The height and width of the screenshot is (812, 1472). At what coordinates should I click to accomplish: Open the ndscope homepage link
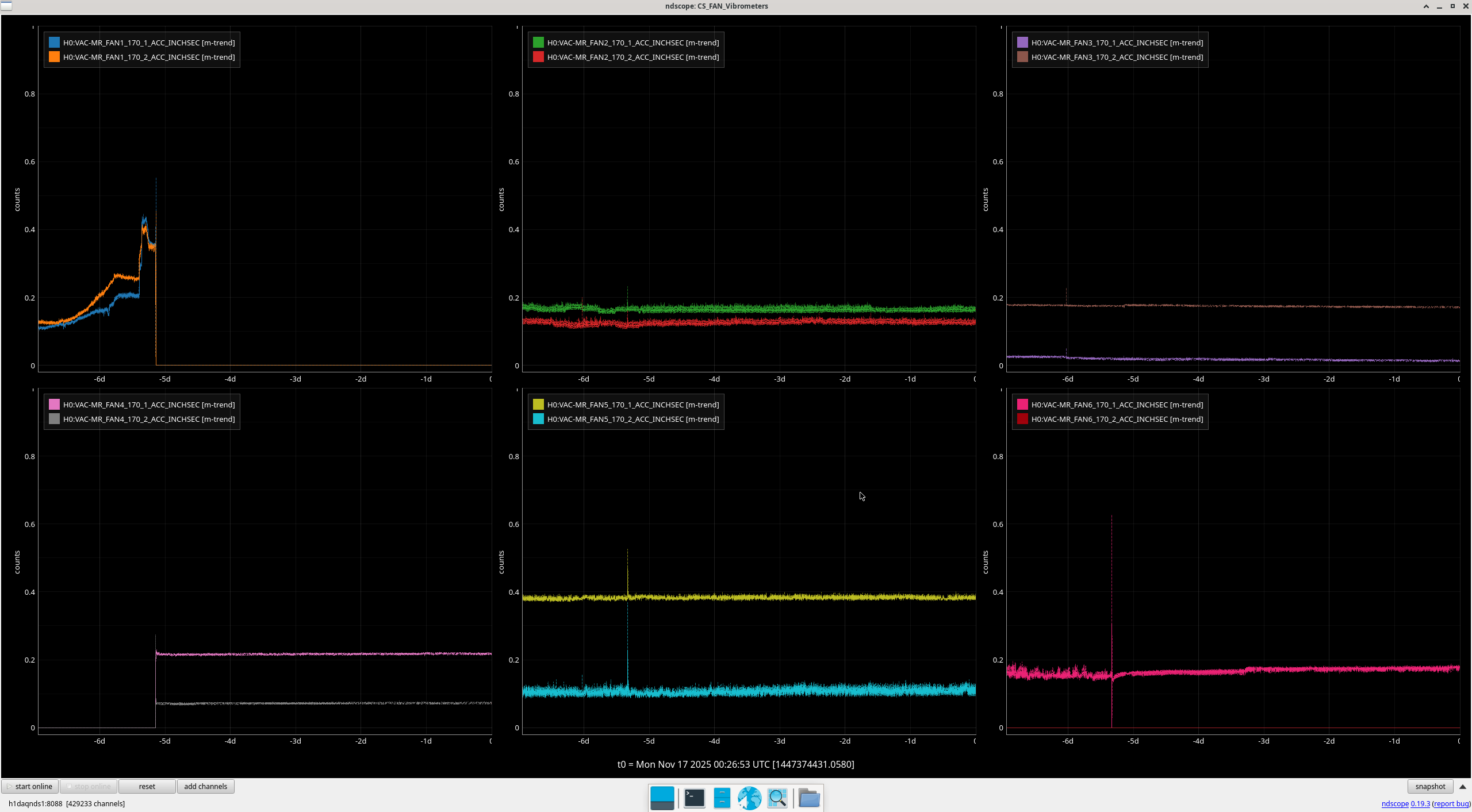pos(1395,803)
